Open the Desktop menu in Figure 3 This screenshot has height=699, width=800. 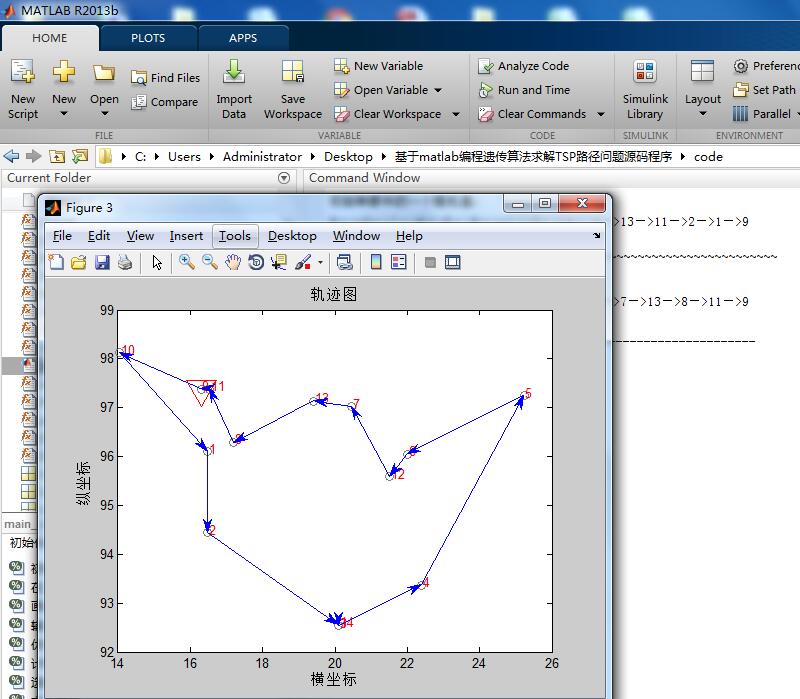(292, 236)
